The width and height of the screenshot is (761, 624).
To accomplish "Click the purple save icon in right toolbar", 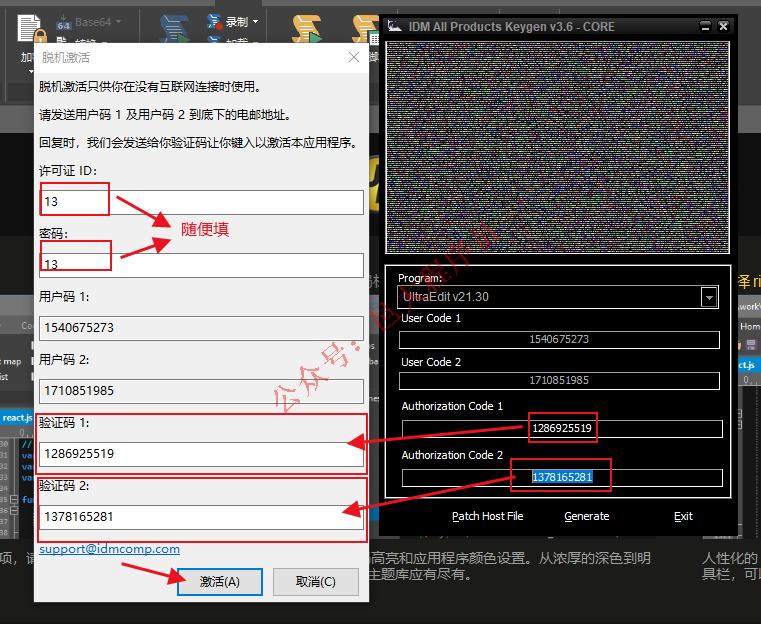I will click(751, 345).
